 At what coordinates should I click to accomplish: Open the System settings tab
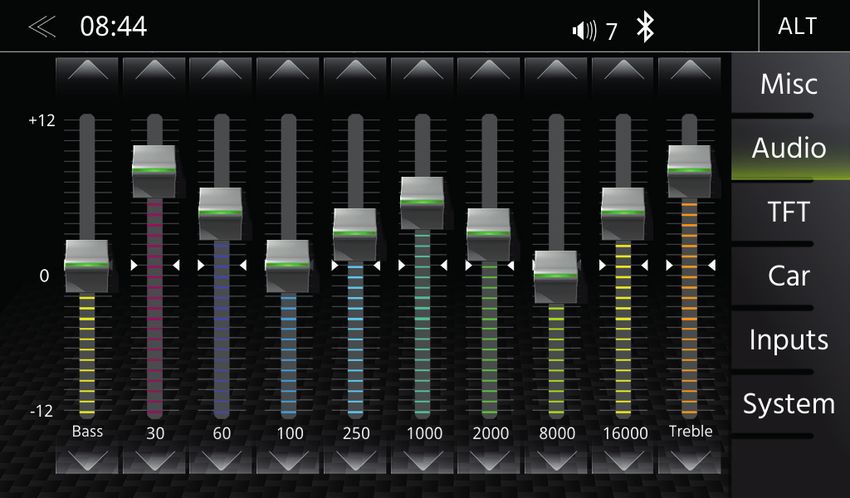[789, 404]
